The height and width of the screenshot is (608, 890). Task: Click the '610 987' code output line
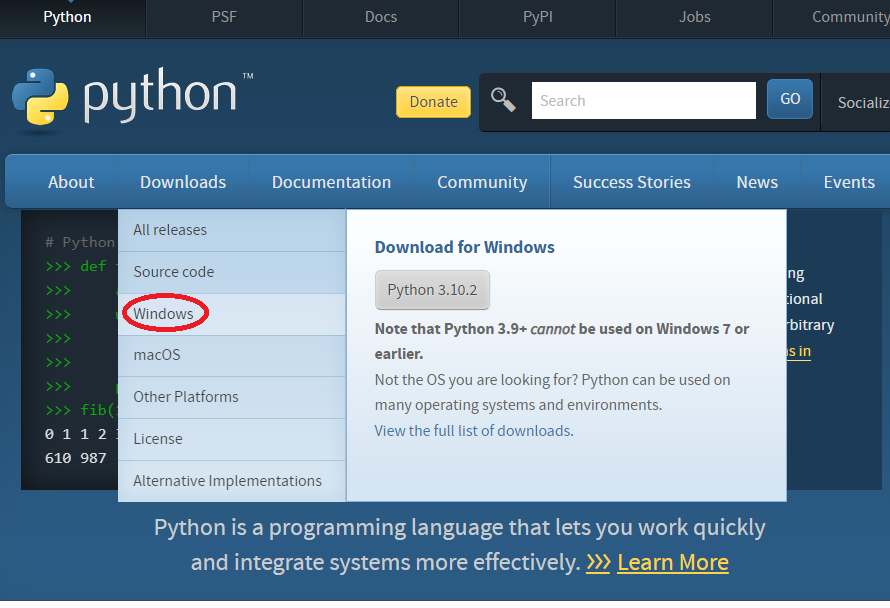(x=75, y=458)
